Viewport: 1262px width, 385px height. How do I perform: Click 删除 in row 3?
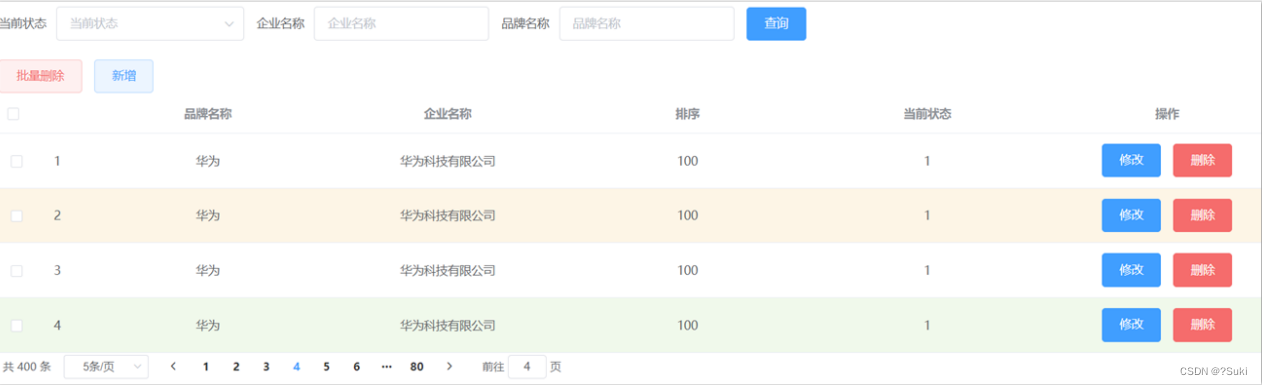[x=1202, y=270]
